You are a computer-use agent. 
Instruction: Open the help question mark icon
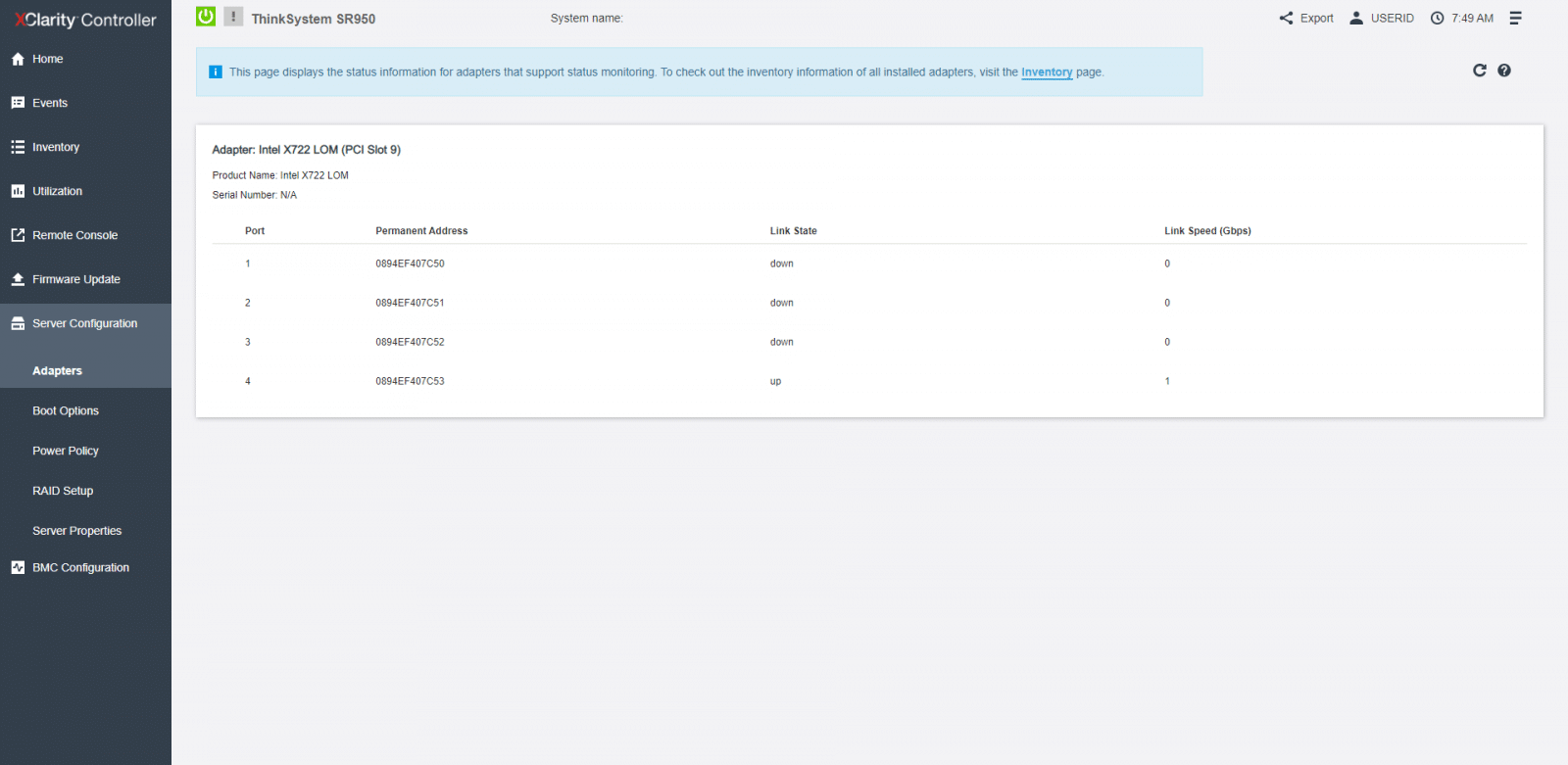tap(1504, 71)
